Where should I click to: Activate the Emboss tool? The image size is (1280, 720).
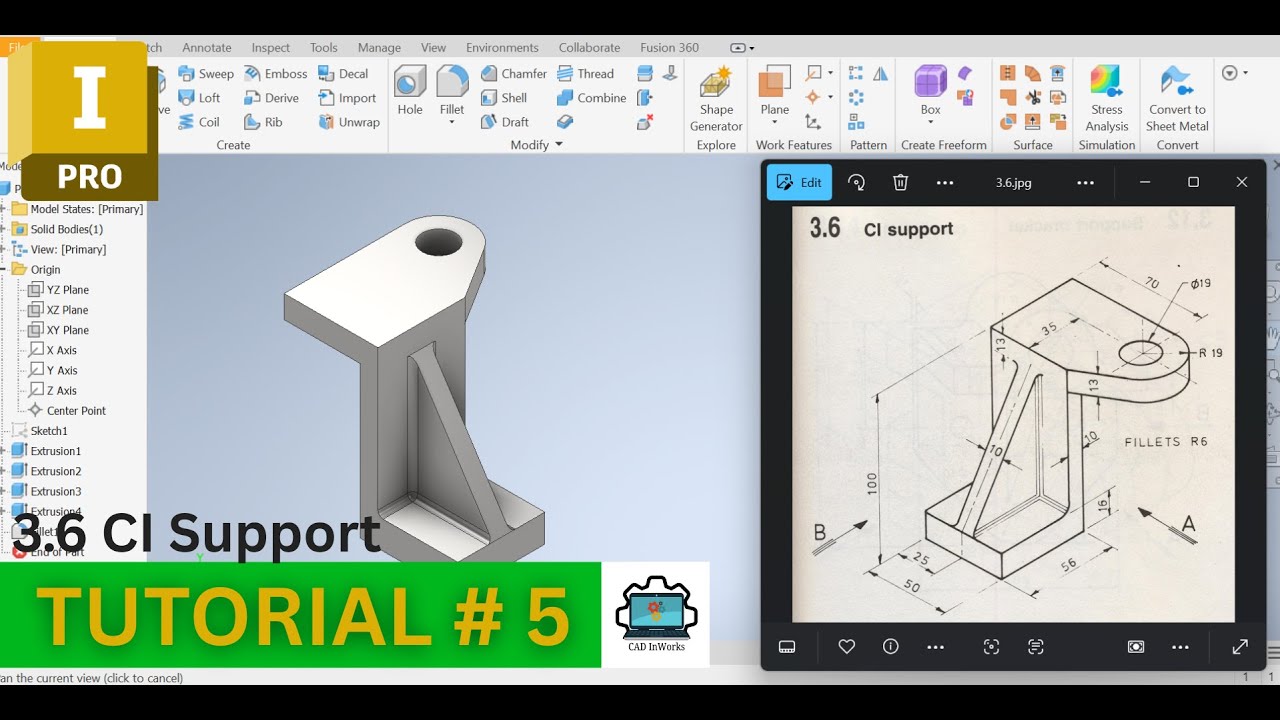tap(276, 73)
